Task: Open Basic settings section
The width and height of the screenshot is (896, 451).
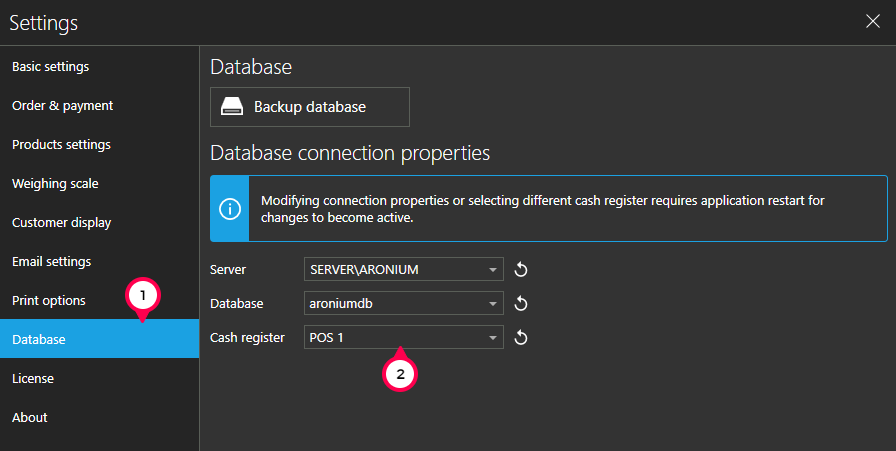Action: coord(51,67)
